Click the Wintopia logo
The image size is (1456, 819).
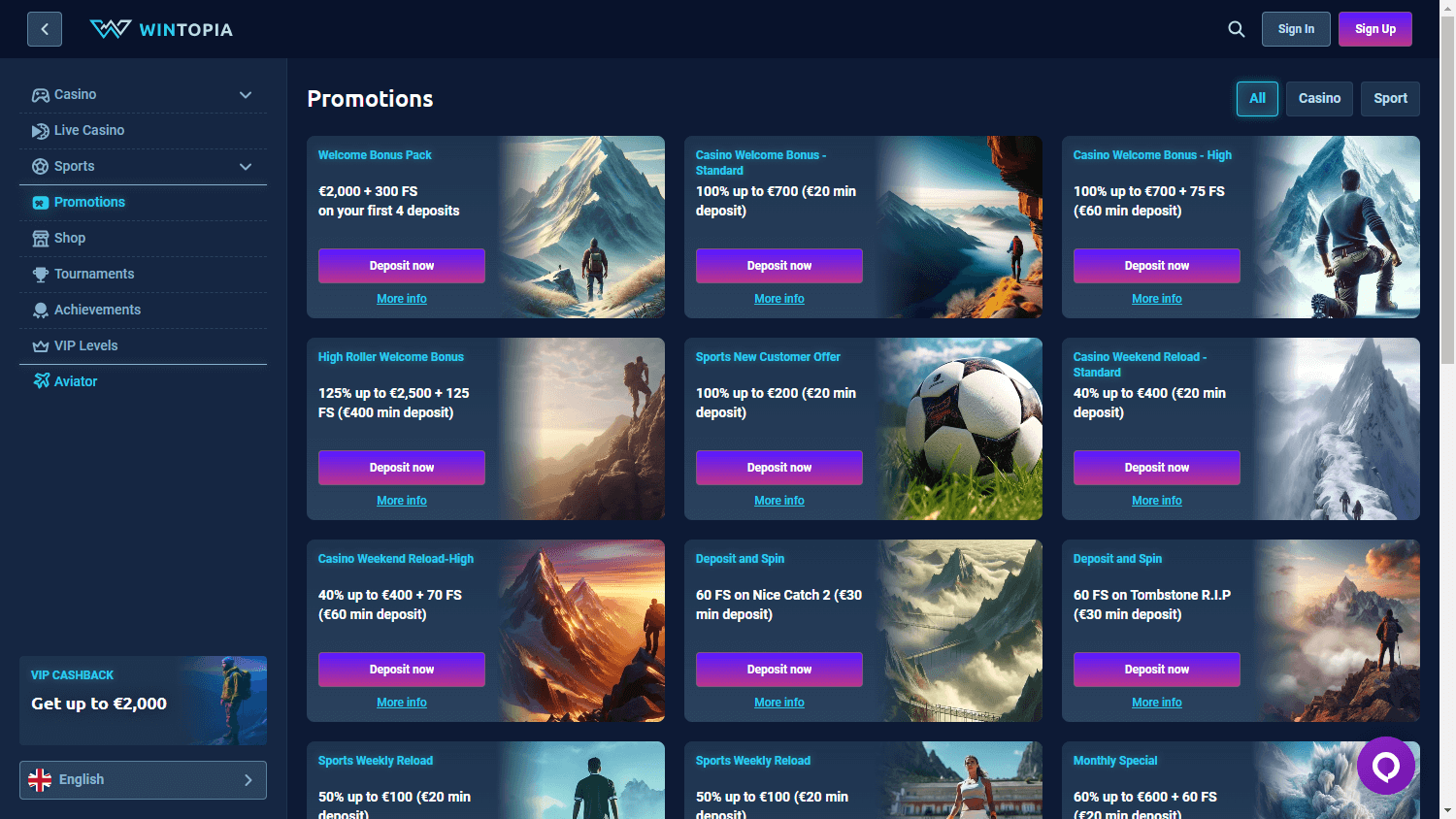[x=161, y=29]
